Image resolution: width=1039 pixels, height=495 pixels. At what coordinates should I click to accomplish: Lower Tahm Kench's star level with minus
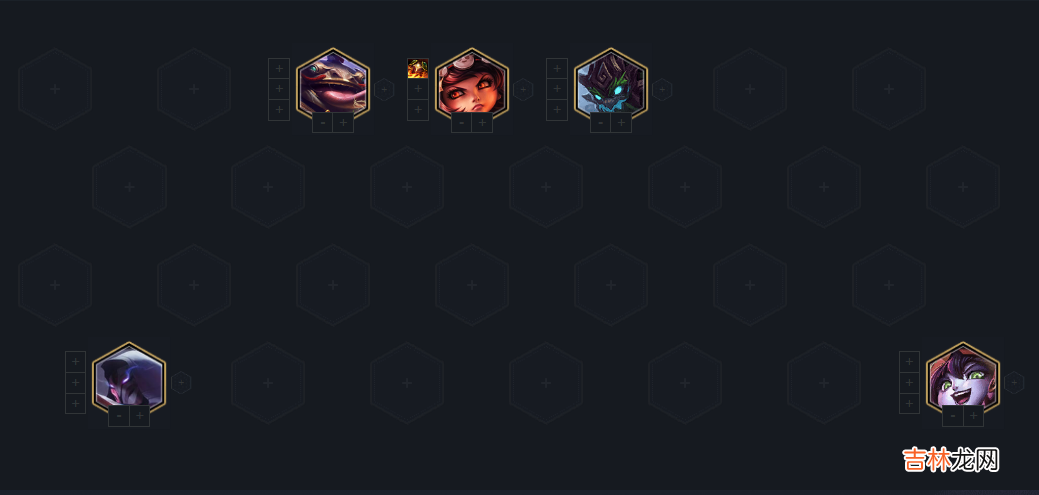(323, 123)
